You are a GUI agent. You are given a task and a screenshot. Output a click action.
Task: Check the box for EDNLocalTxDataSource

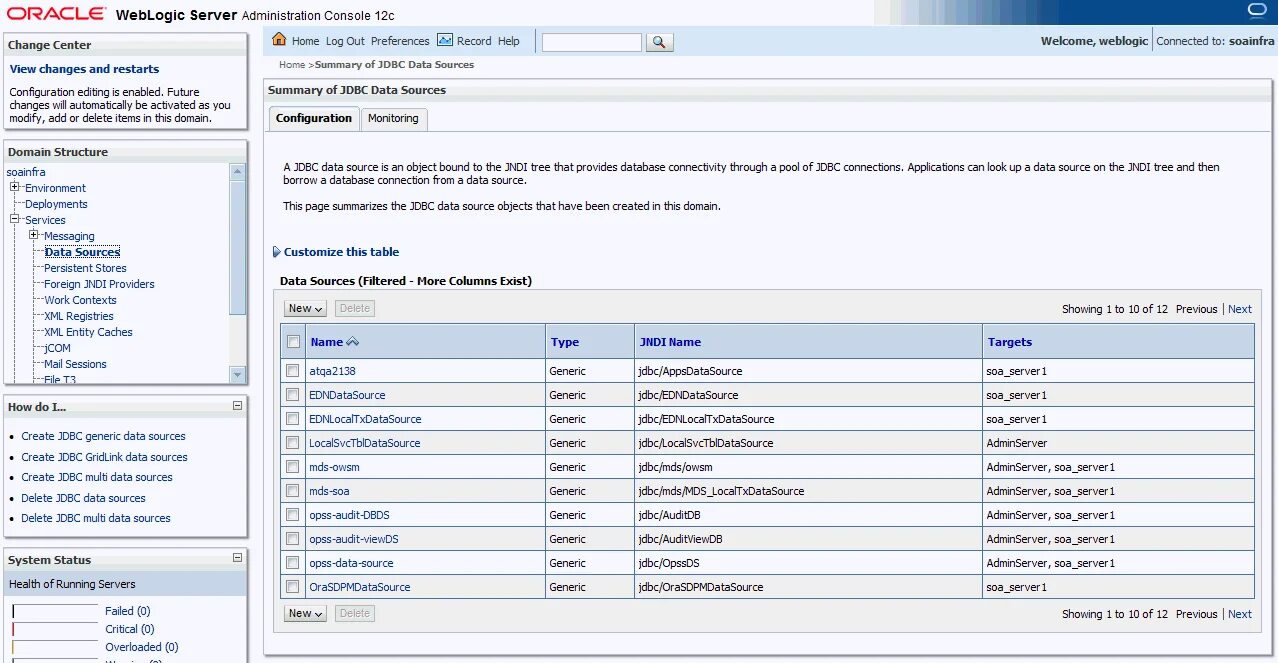tap(293, 419)
